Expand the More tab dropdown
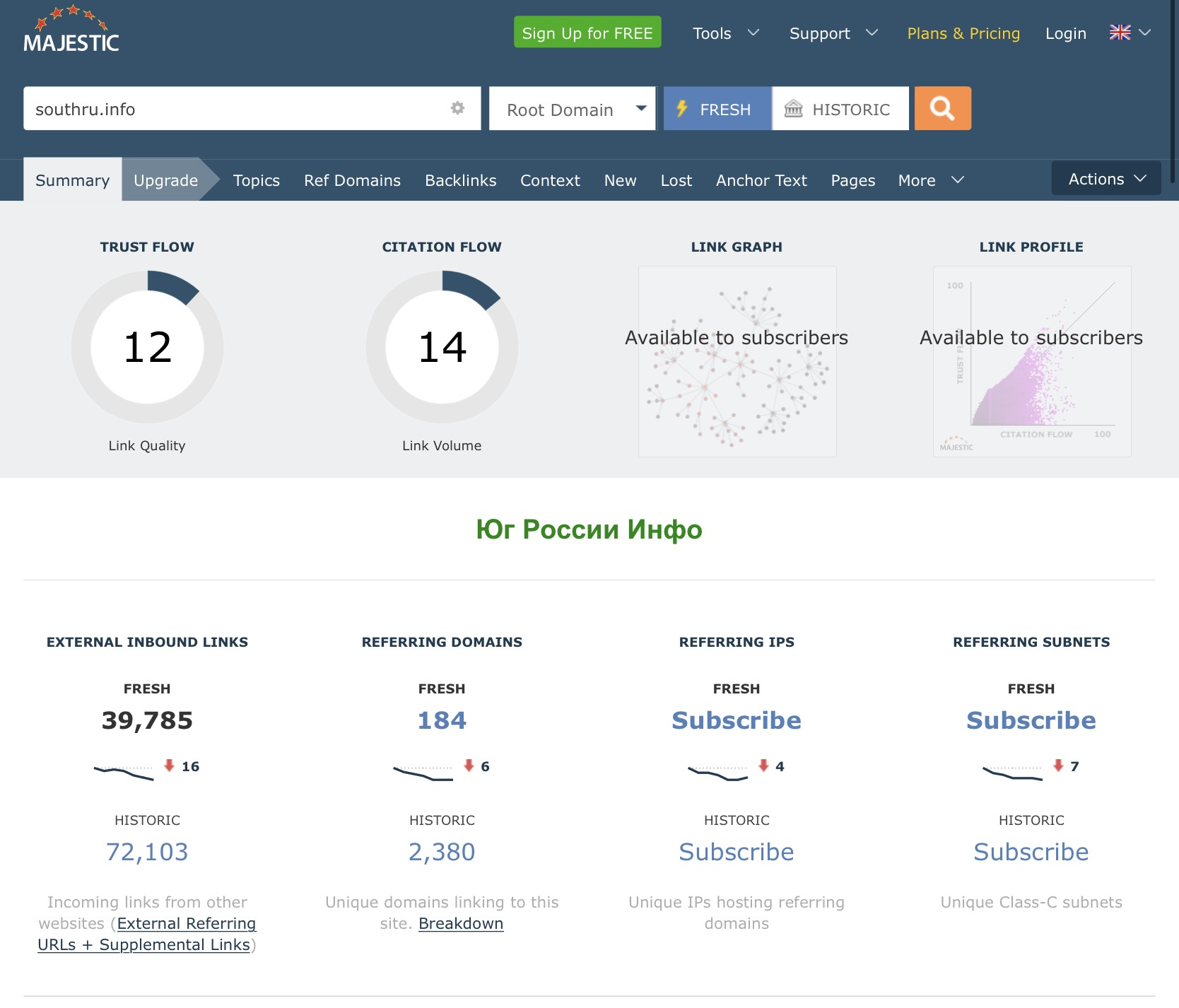 point(930,180)
